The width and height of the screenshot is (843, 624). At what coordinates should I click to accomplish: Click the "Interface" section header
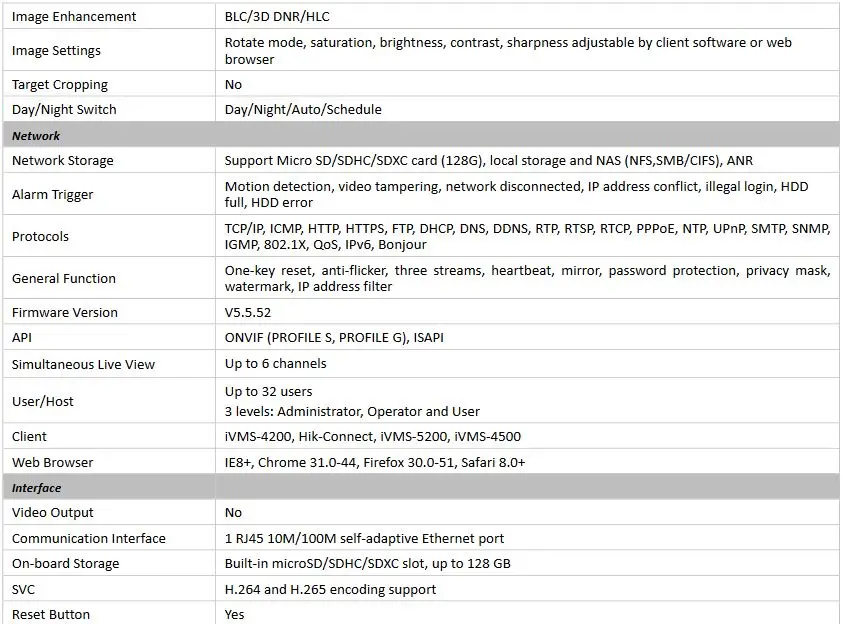click(x=37, y=488)
